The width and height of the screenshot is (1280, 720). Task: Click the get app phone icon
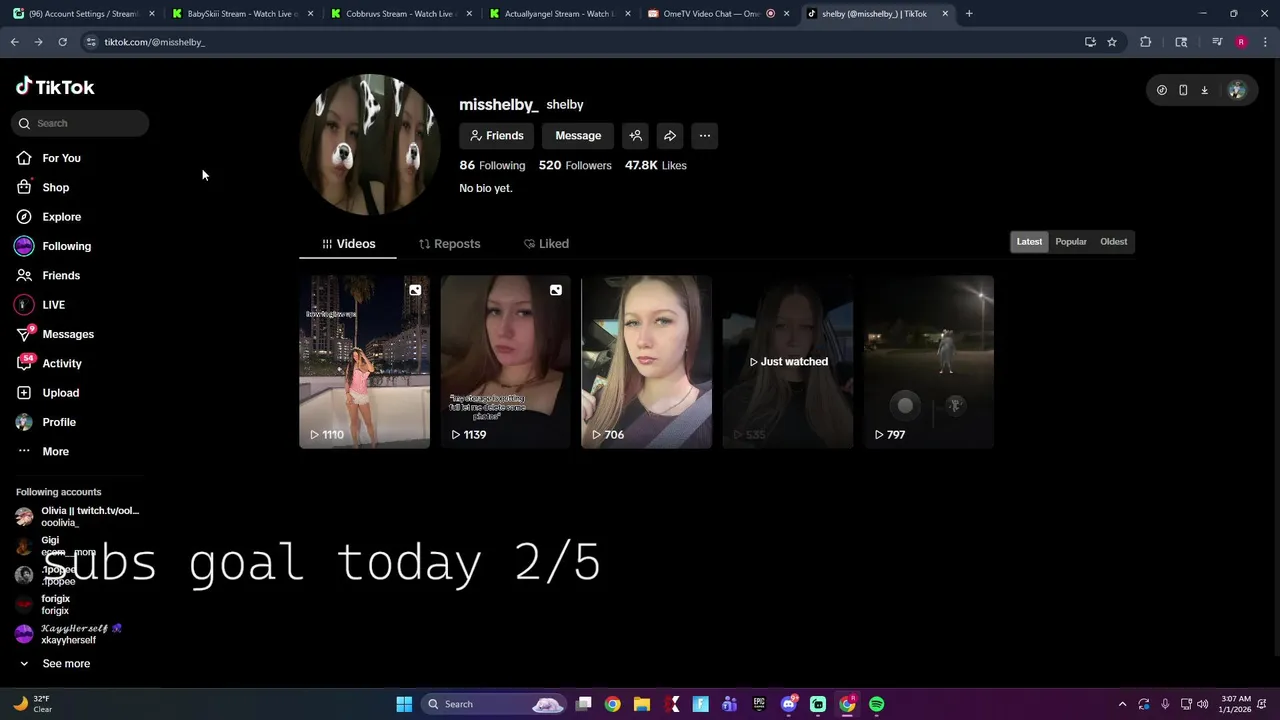[1183, 90]
